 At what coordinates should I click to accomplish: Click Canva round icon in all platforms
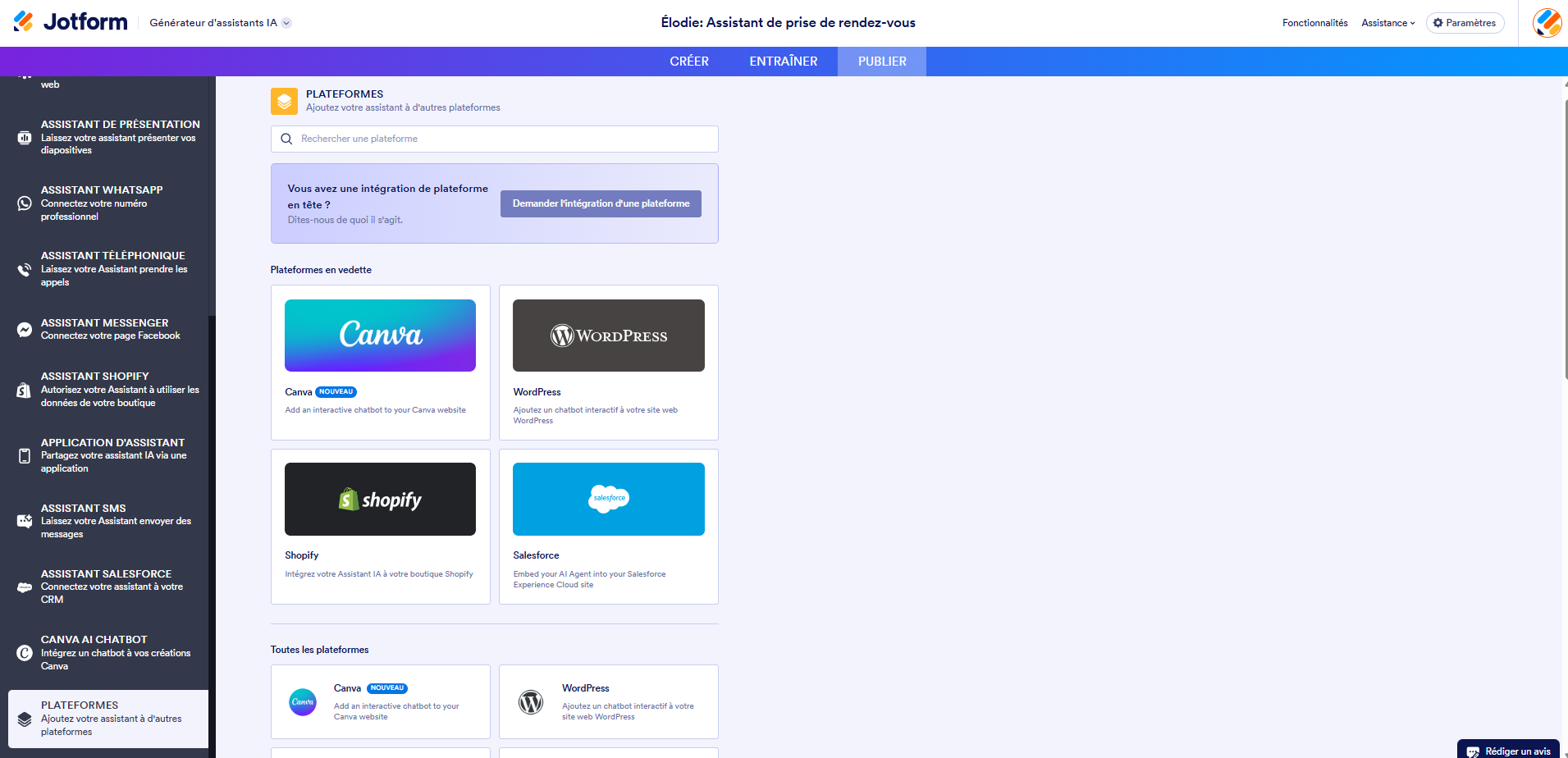(x=303, y=701)
